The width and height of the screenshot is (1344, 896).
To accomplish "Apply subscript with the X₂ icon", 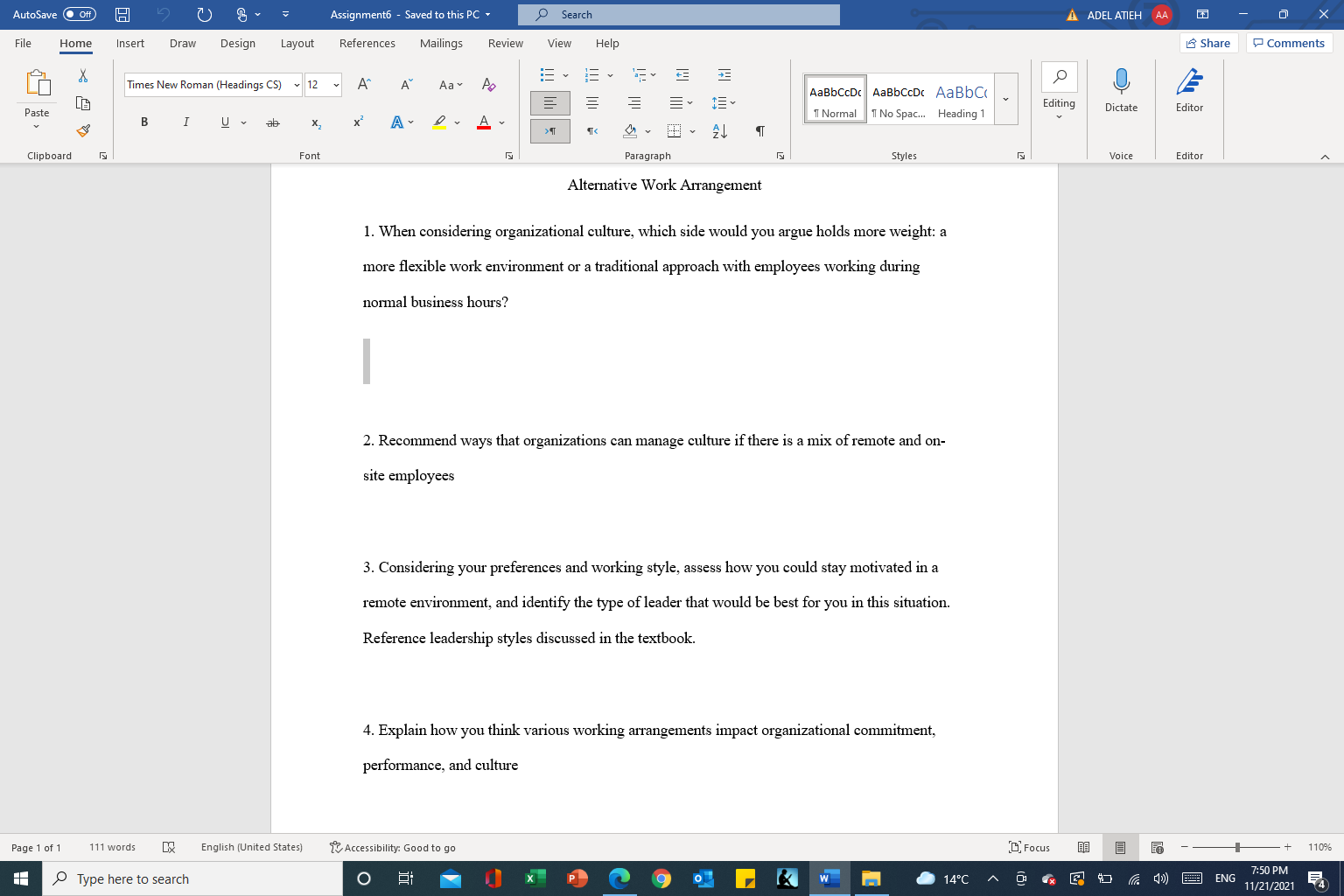I will (x=315, y=122).
